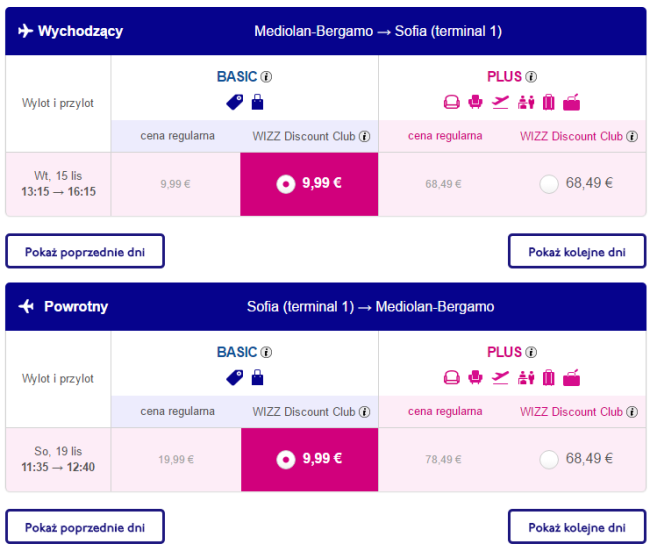The height and width of the screenshot is (551, 650).
Task: Click the outbound PLUS WIZZ Discount Club info icon
Action: pyautogui.click(x=632, y=136)
